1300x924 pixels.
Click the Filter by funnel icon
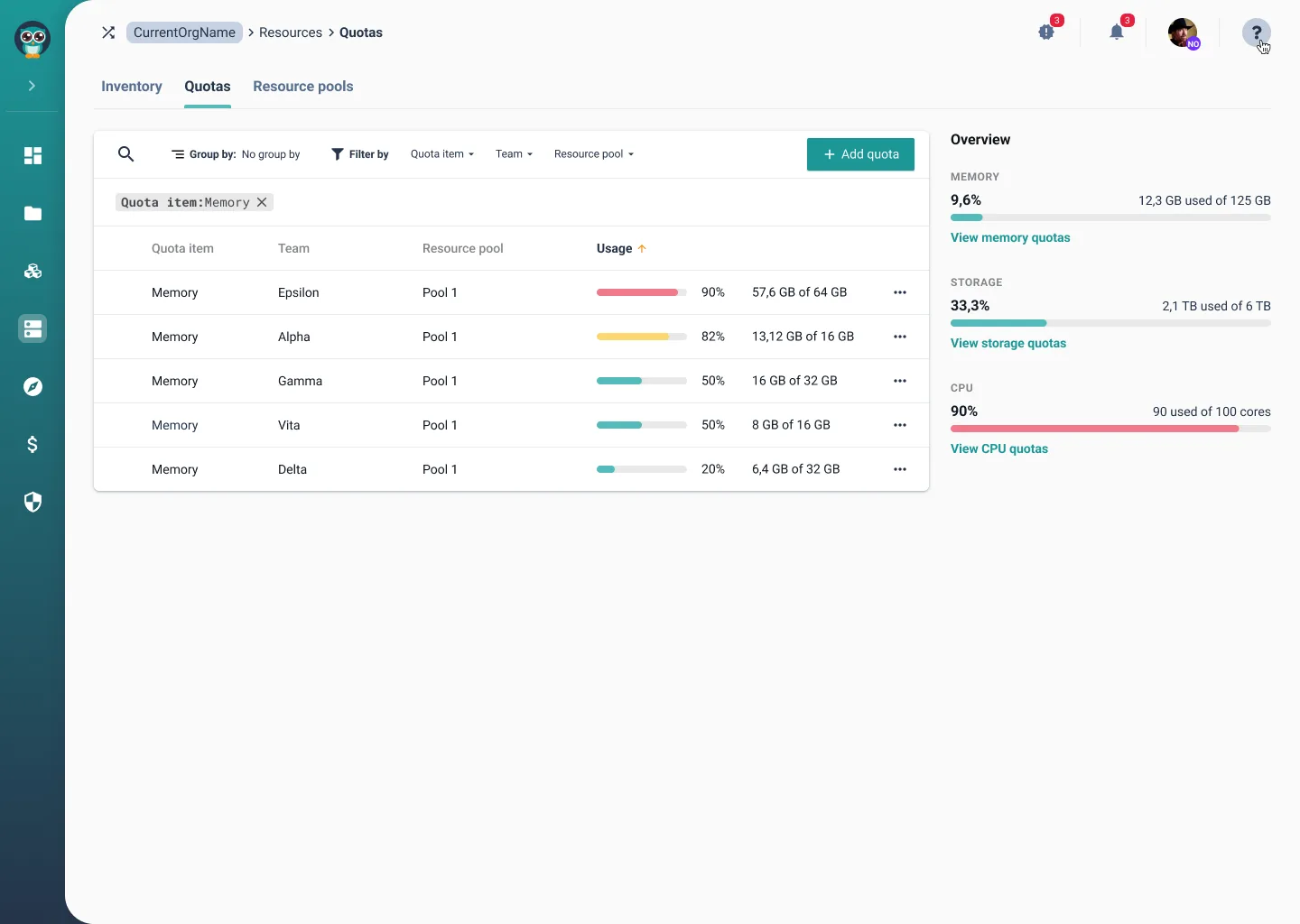(x=338, y=154)
